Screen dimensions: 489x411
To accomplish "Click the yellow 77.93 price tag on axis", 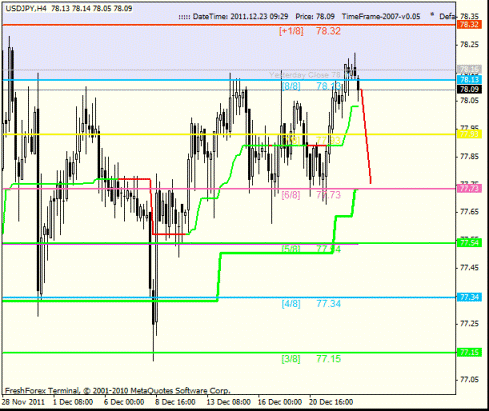I will (469, 134).
